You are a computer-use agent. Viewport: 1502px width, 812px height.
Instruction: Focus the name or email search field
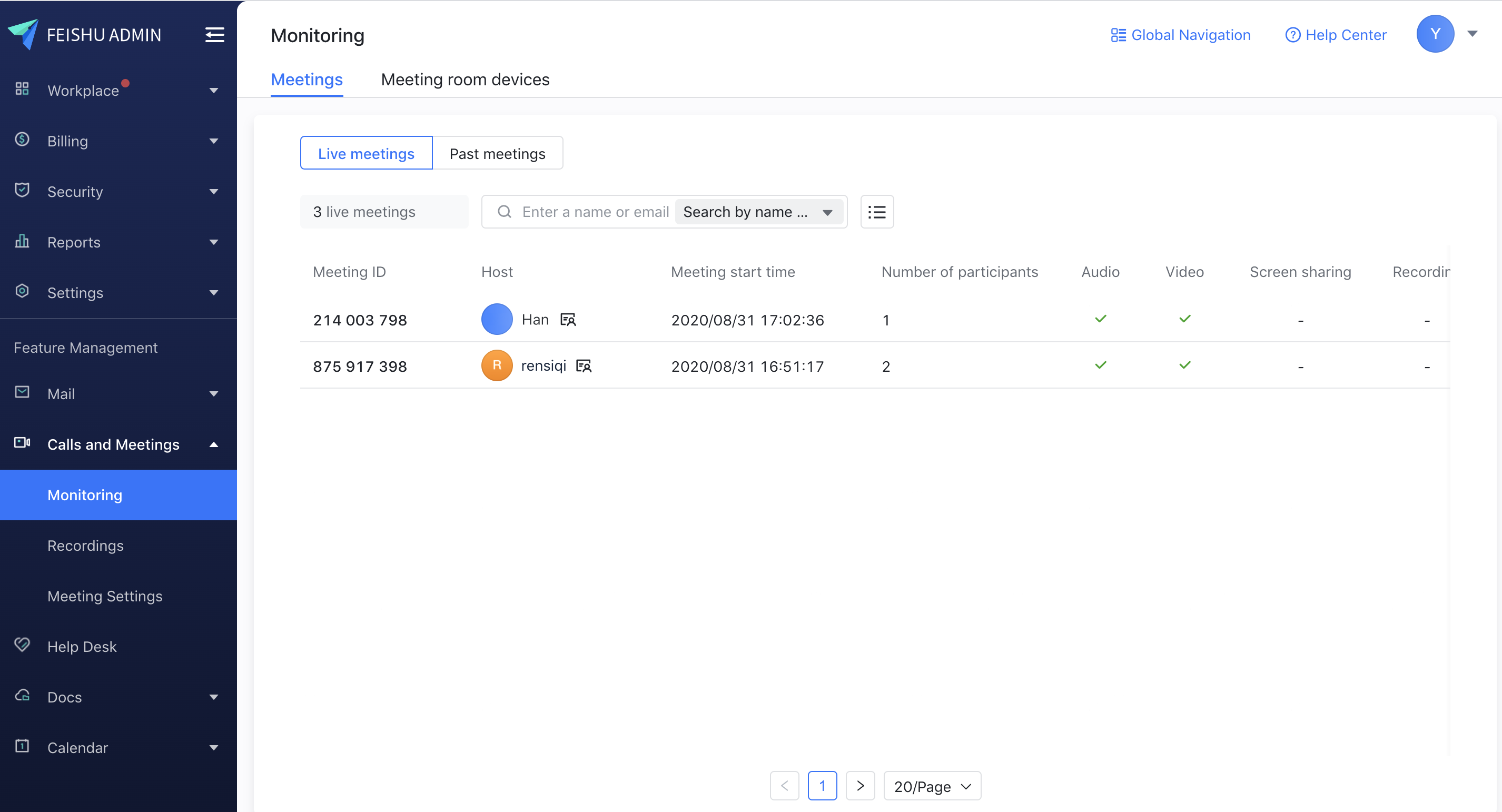595,212
